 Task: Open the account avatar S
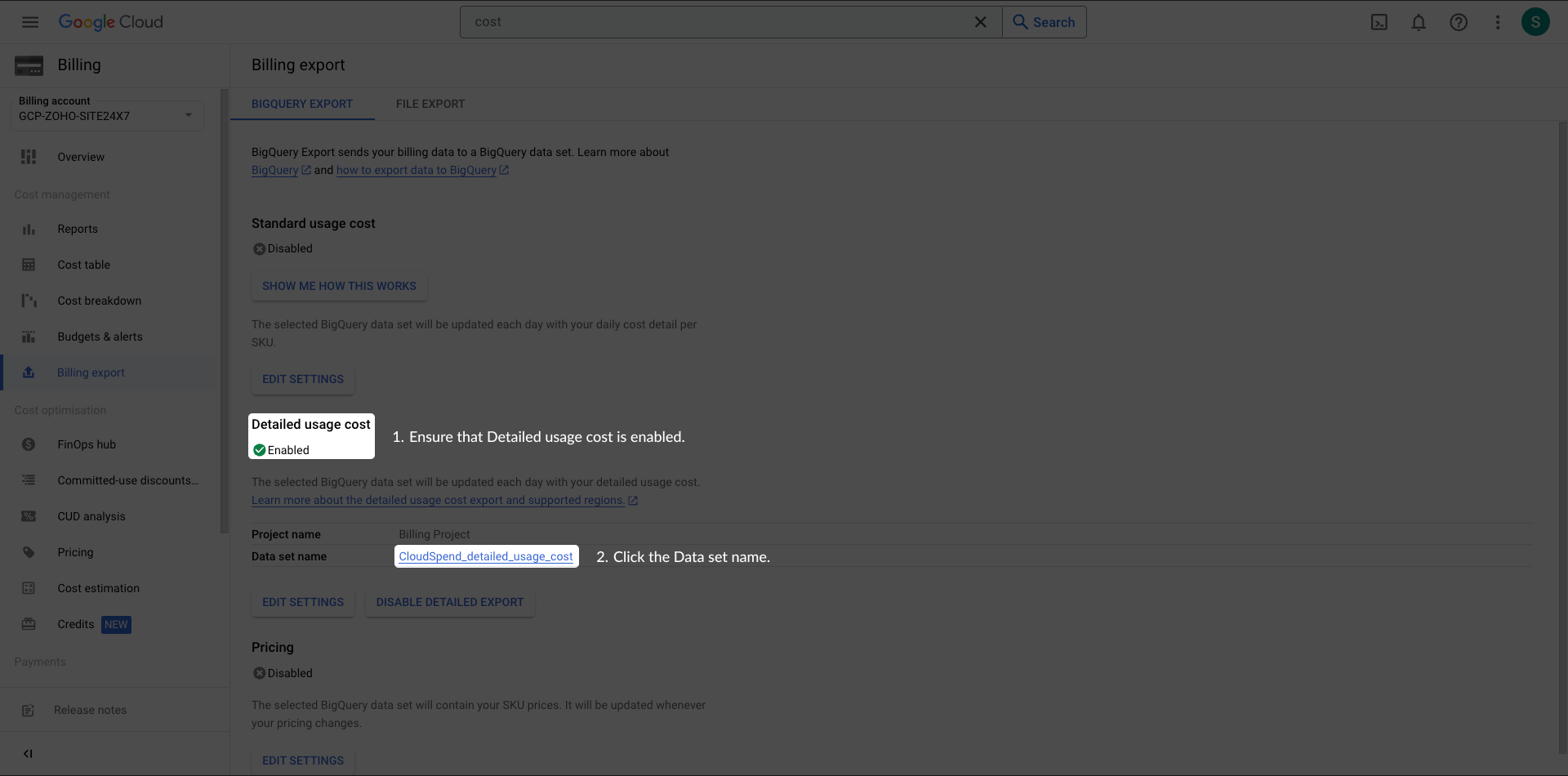coord(1535,22)
